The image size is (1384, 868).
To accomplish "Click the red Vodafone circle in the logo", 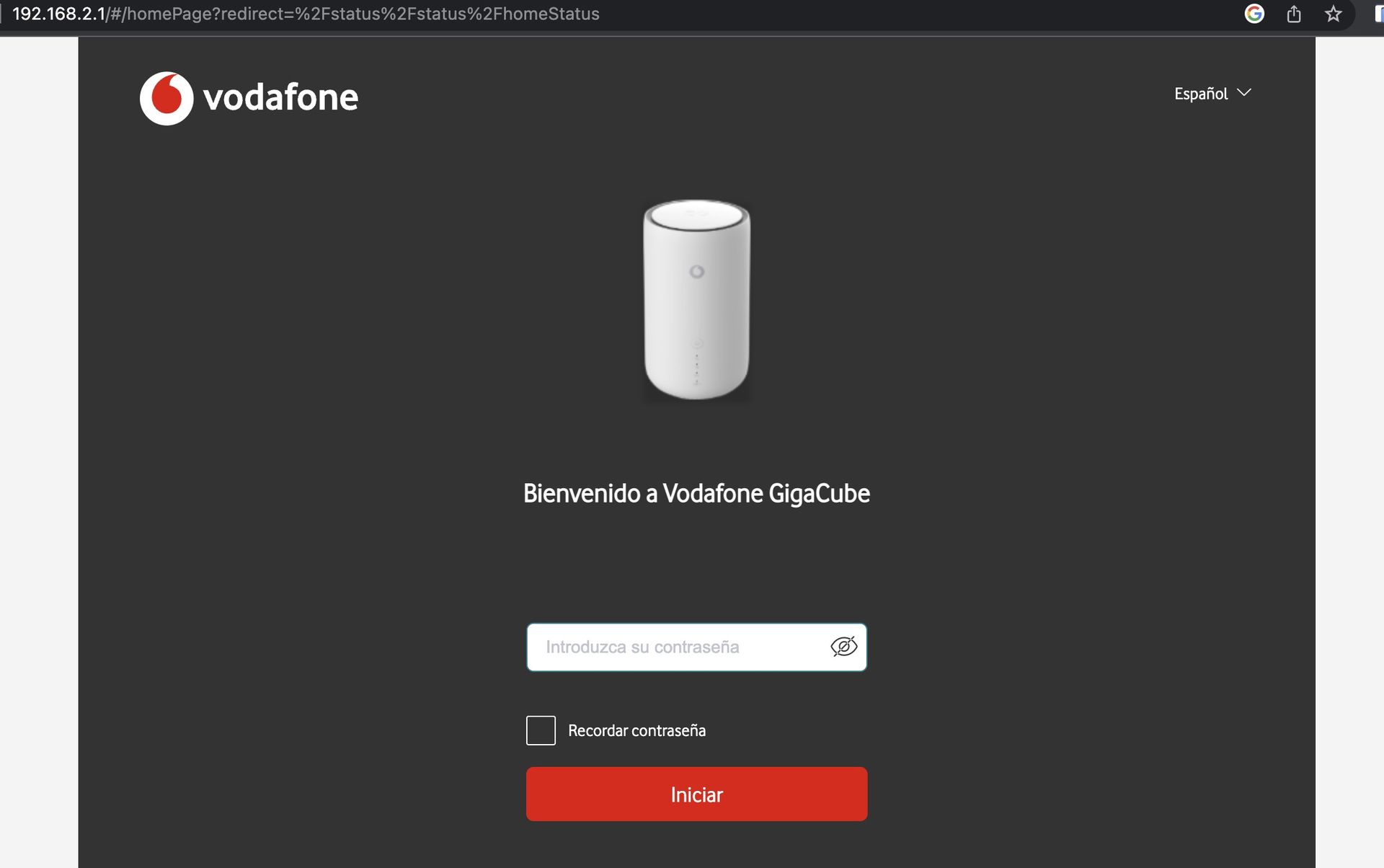I will (x=167, y=98).
